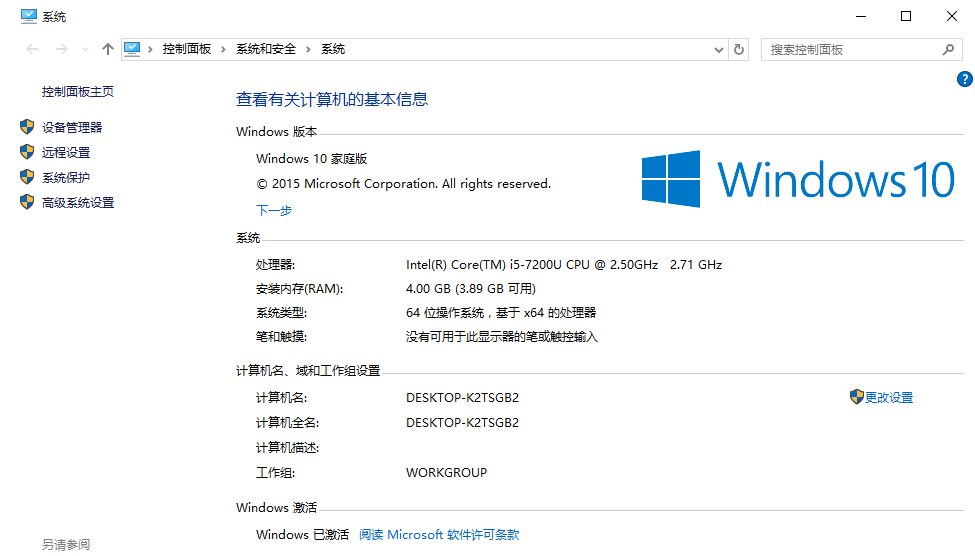
Task: Select 控制面板 in the breadcrumb path
Action: (187, 49)
